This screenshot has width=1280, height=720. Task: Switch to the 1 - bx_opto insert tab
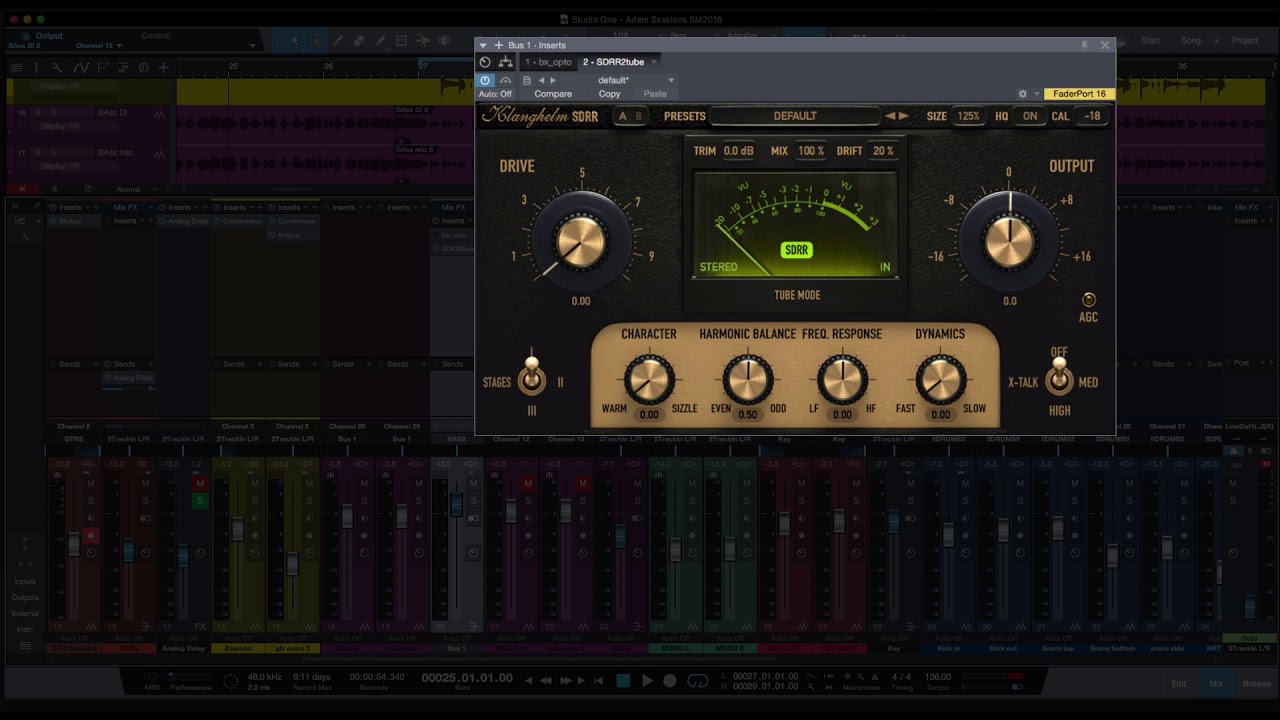pos(548,62)
